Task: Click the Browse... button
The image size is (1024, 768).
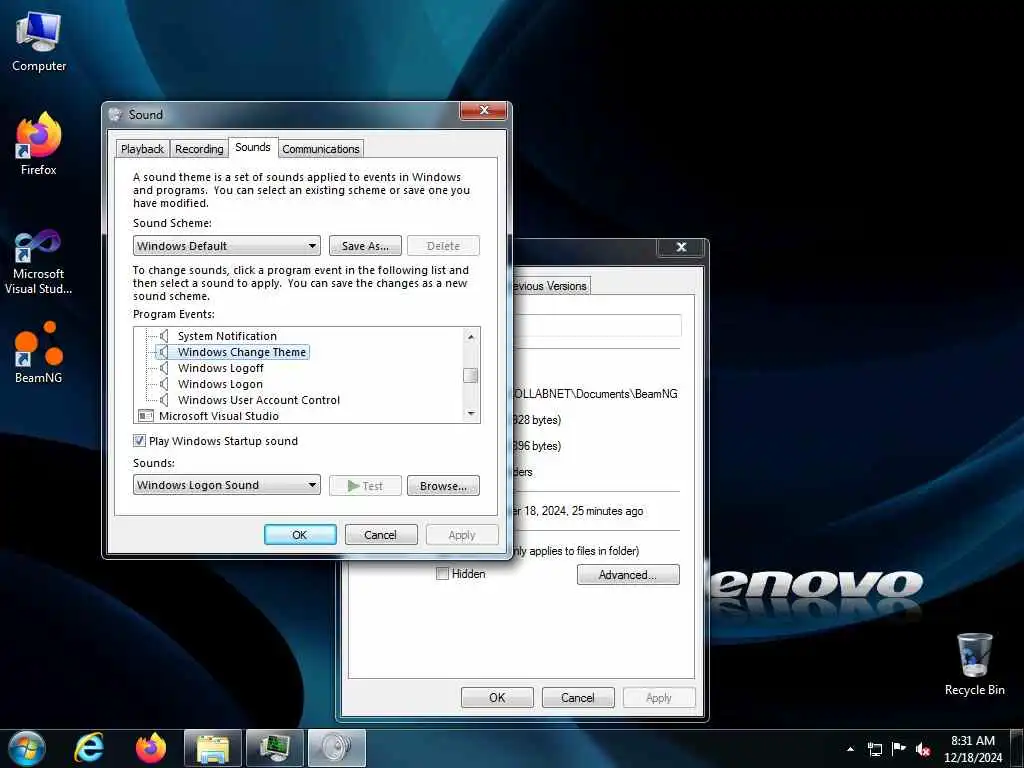Action: 443,485
